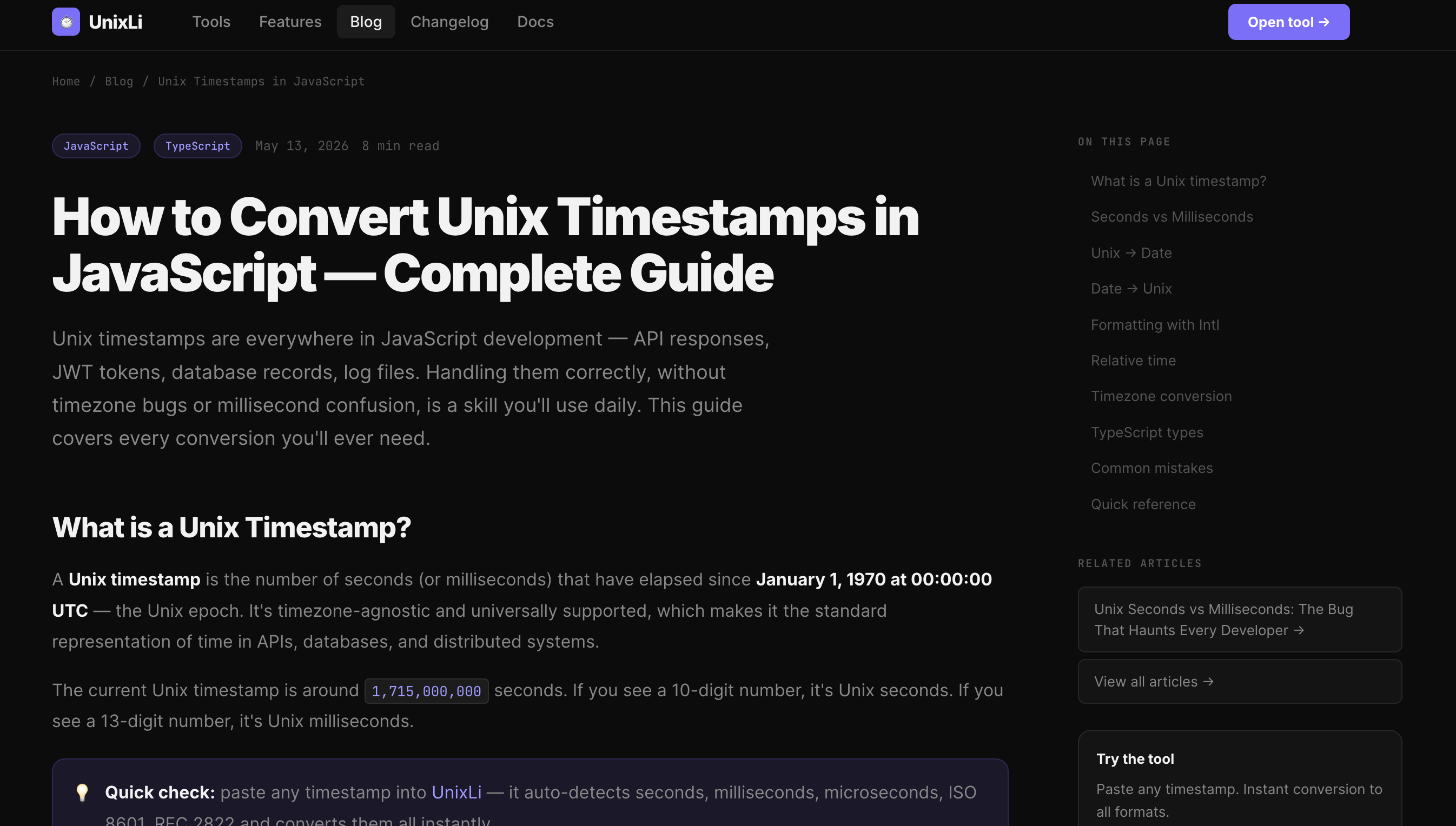Jump to Date → Unix section
This screenshot has width=1456, height=826.
tap(1131, 289)
